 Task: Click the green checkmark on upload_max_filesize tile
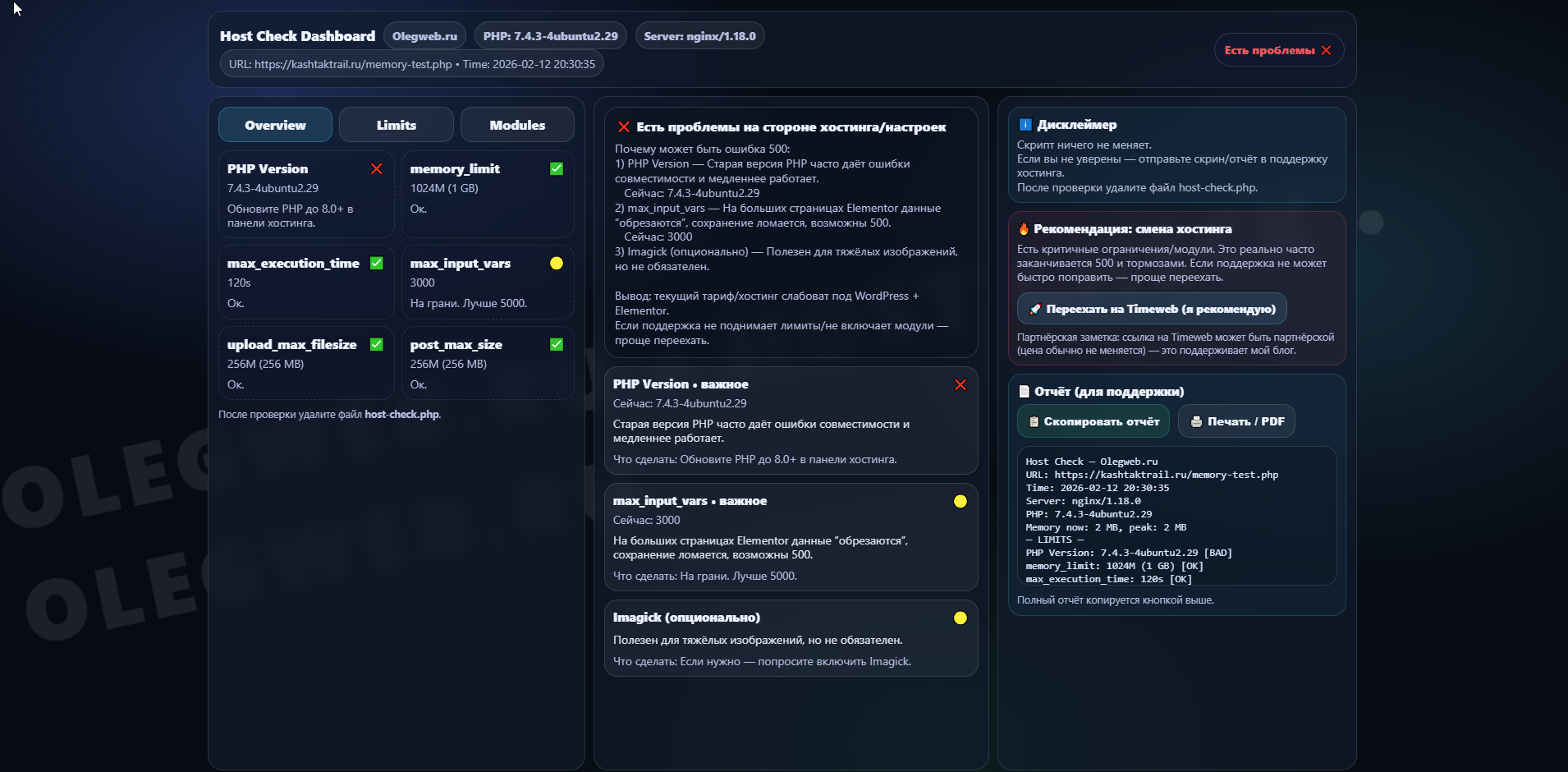pyautogui.click(x=377, y=344)
